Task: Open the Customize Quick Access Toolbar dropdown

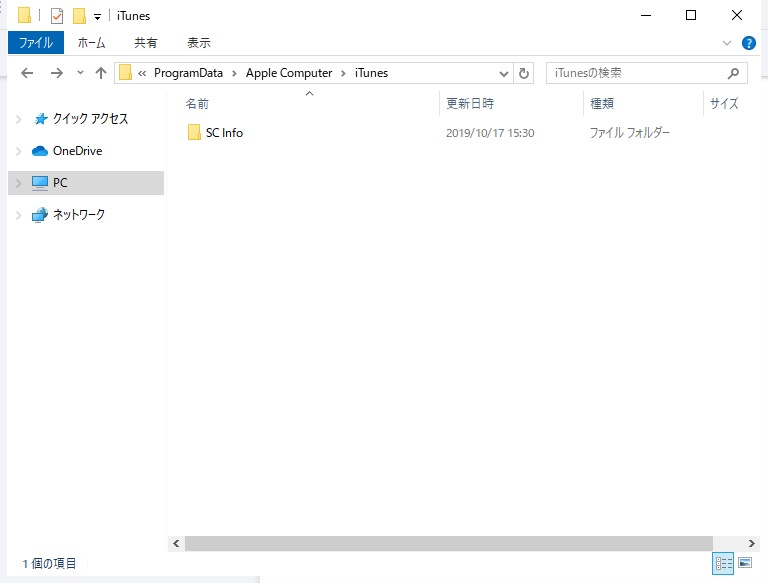Action: click(97, 17)
